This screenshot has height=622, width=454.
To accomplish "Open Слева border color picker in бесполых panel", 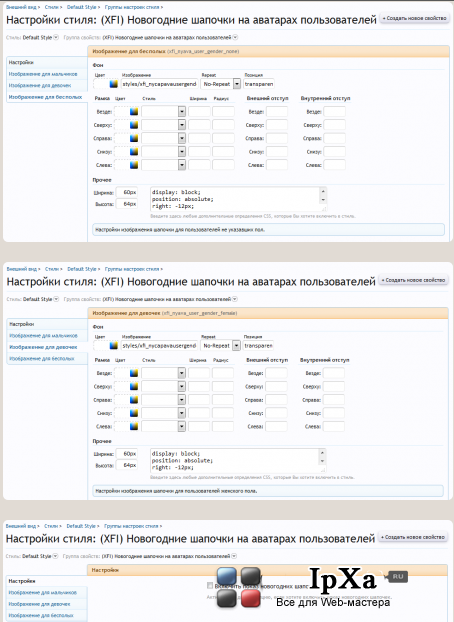I will point(134,165).
